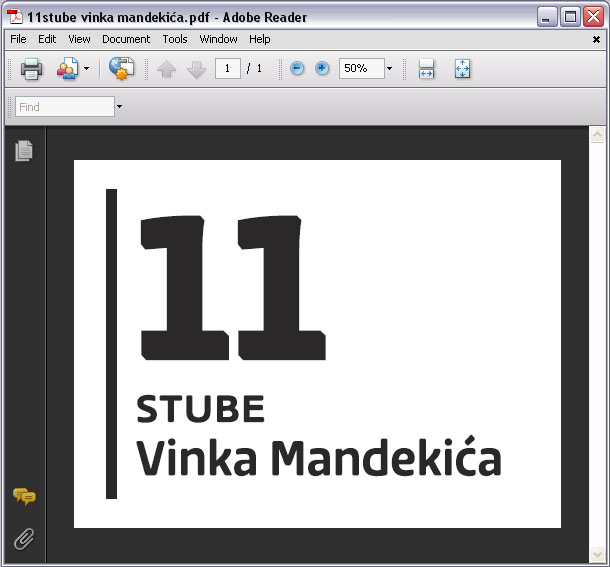The width and height of the screenshot is (610, 567).
Task: Expand the Find options dropdown arrow
Action: [119, 106]
